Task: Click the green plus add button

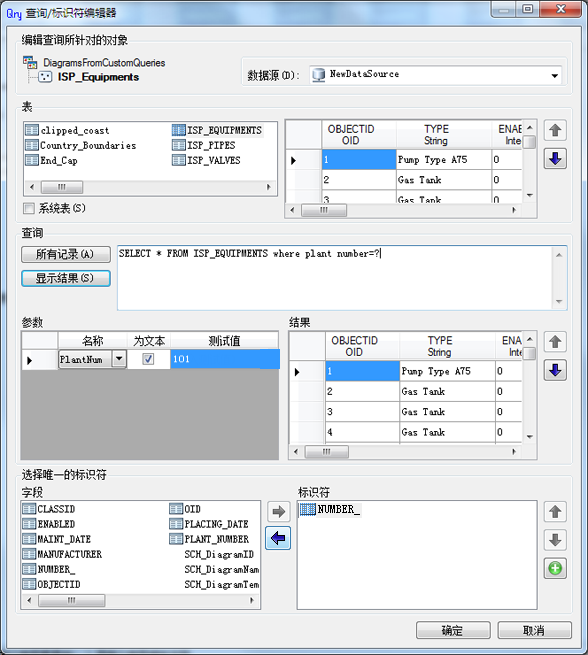Action: 555,568
